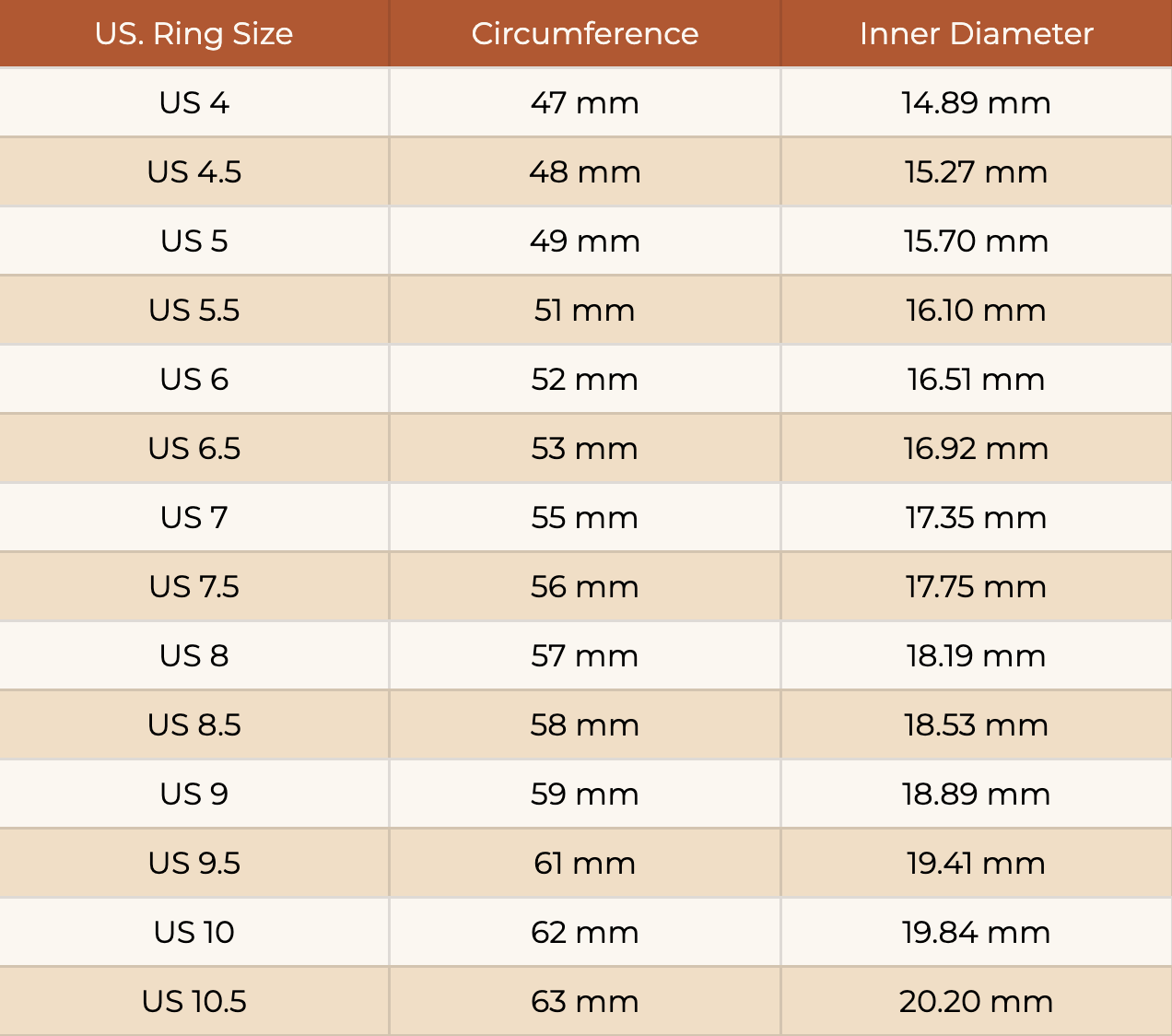Select the 18.19 mm inner diameter value

976,656
